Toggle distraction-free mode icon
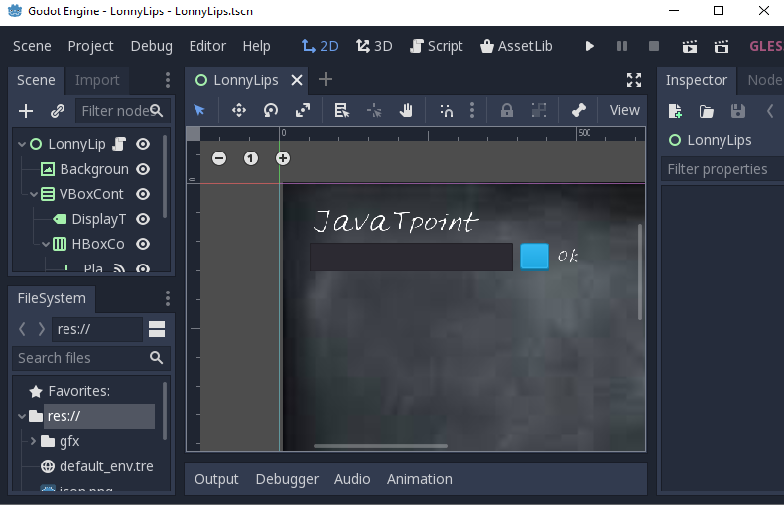784x505 pixels. [x=634, y=80]
